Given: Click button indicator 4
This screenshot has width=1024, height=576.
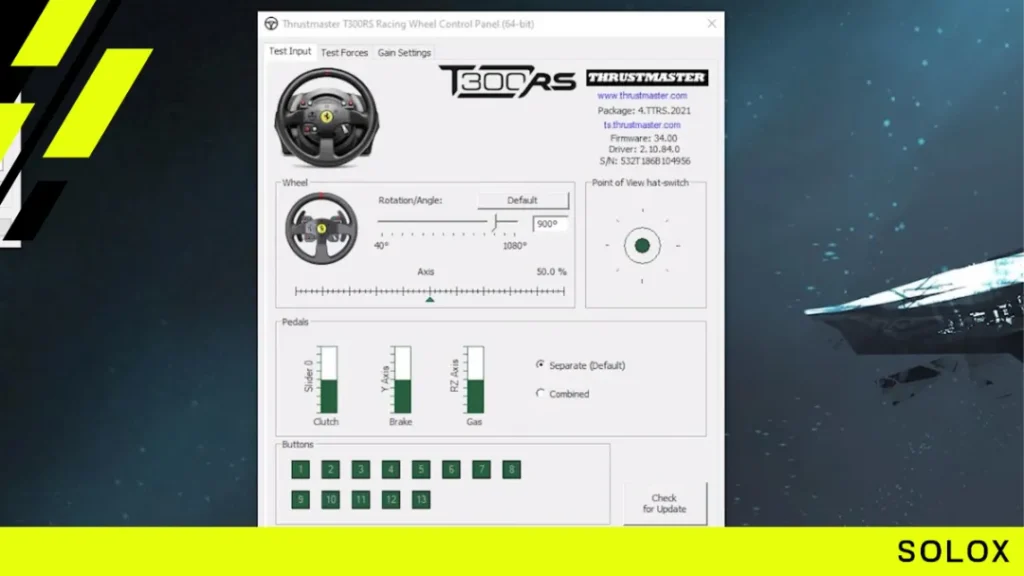Looking at the screenshot, I should coord(391,470).
